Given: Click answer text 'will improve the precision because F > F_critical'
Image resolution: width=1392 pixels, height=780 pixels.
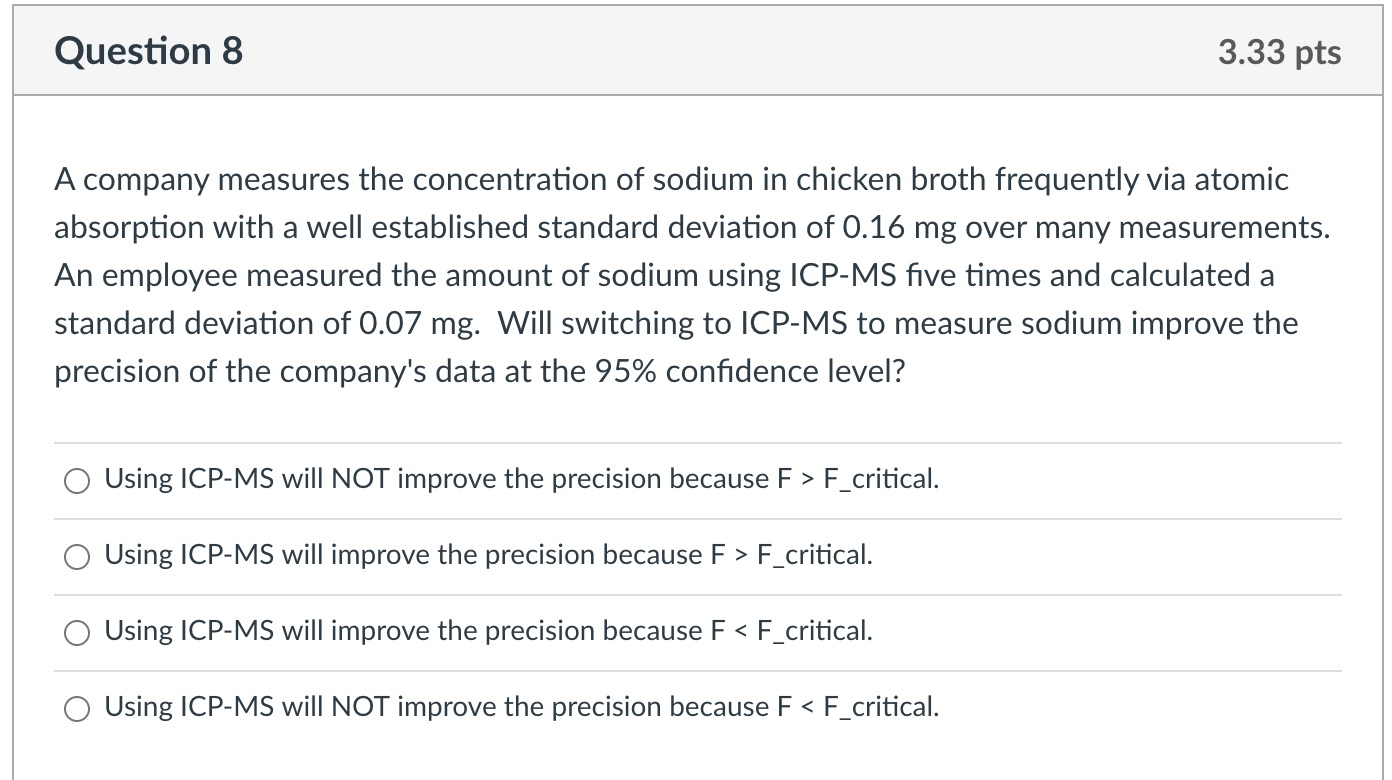Looking at the screenshot, I should pos(488,555).
